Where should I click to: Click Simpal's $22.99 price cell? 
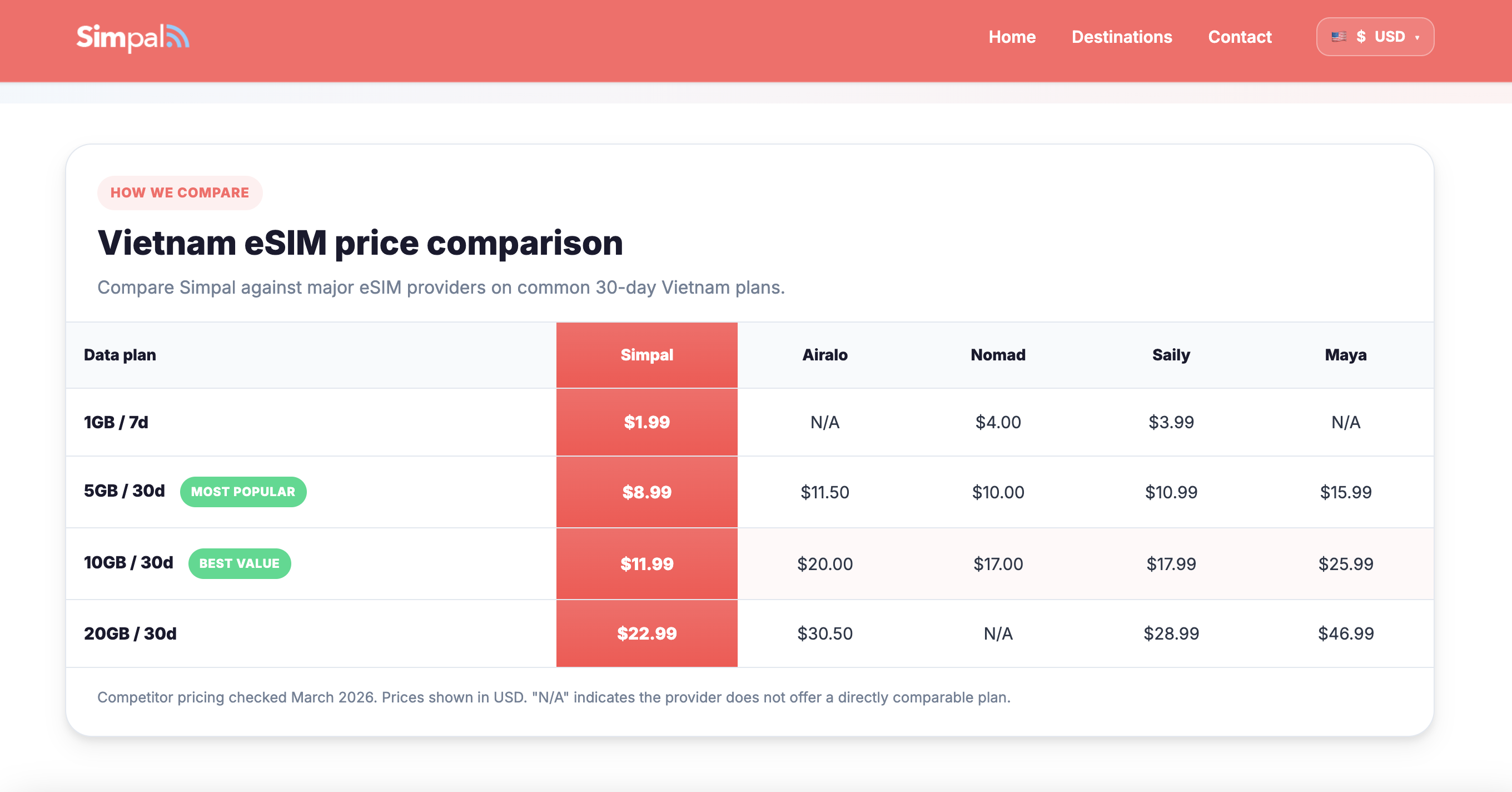[647, 633]
